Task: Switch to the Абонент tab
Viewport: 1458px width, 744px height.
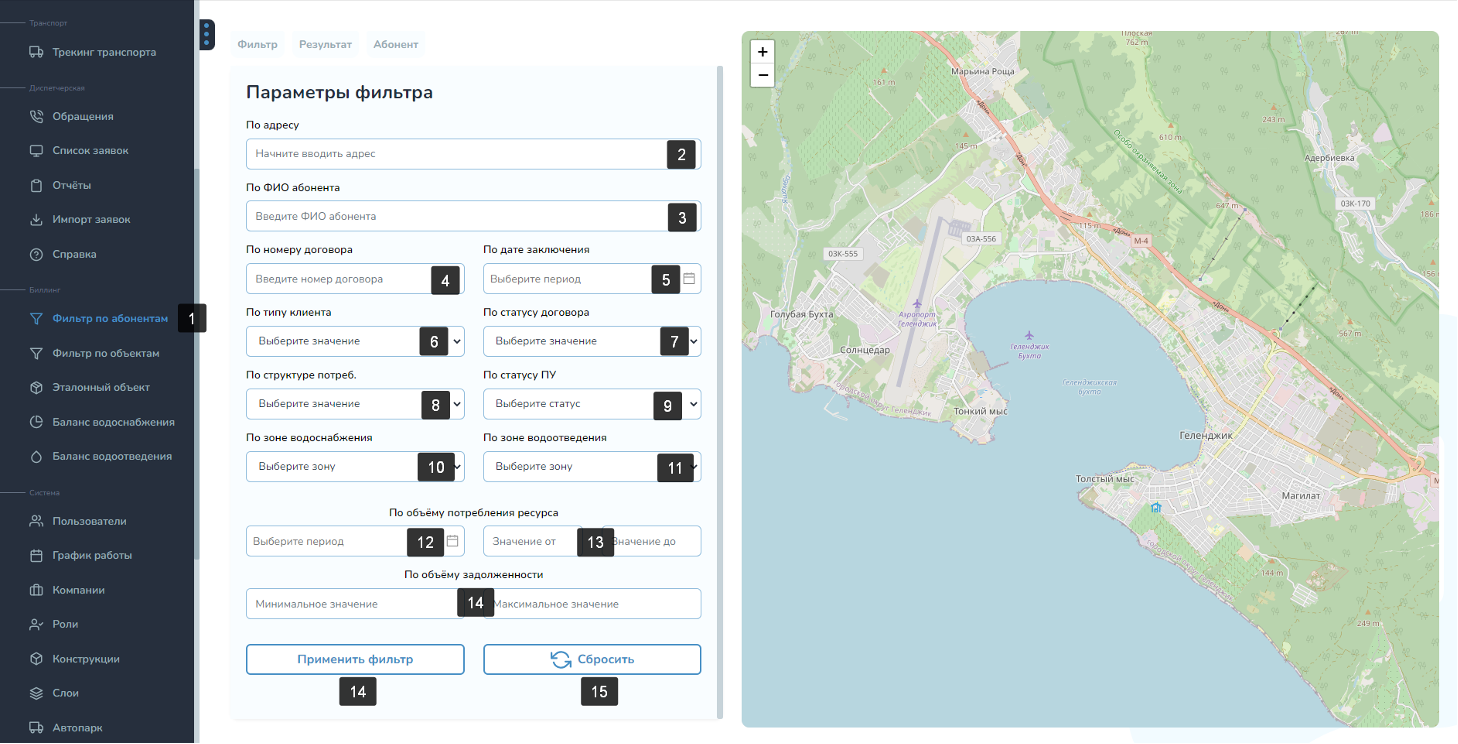Action: pyautogui.click(x=396, y=45)
